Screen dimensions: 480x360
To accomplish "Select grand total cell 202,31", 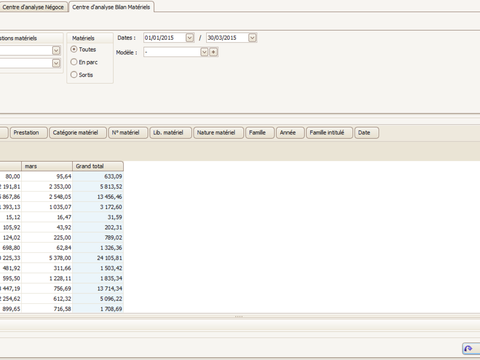I will point(98,227).
